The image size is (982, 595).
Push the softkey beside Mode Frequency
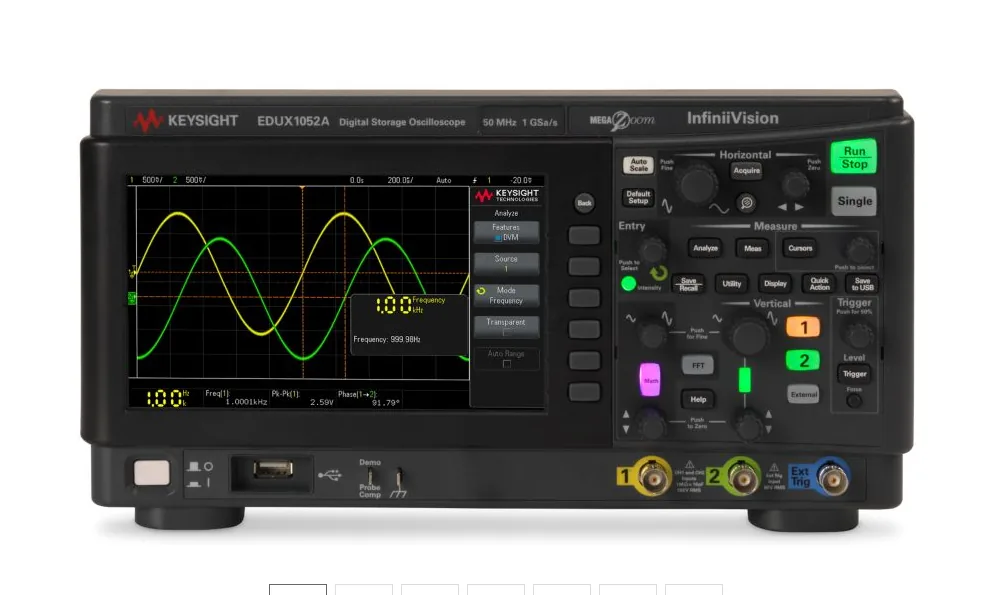584,298
